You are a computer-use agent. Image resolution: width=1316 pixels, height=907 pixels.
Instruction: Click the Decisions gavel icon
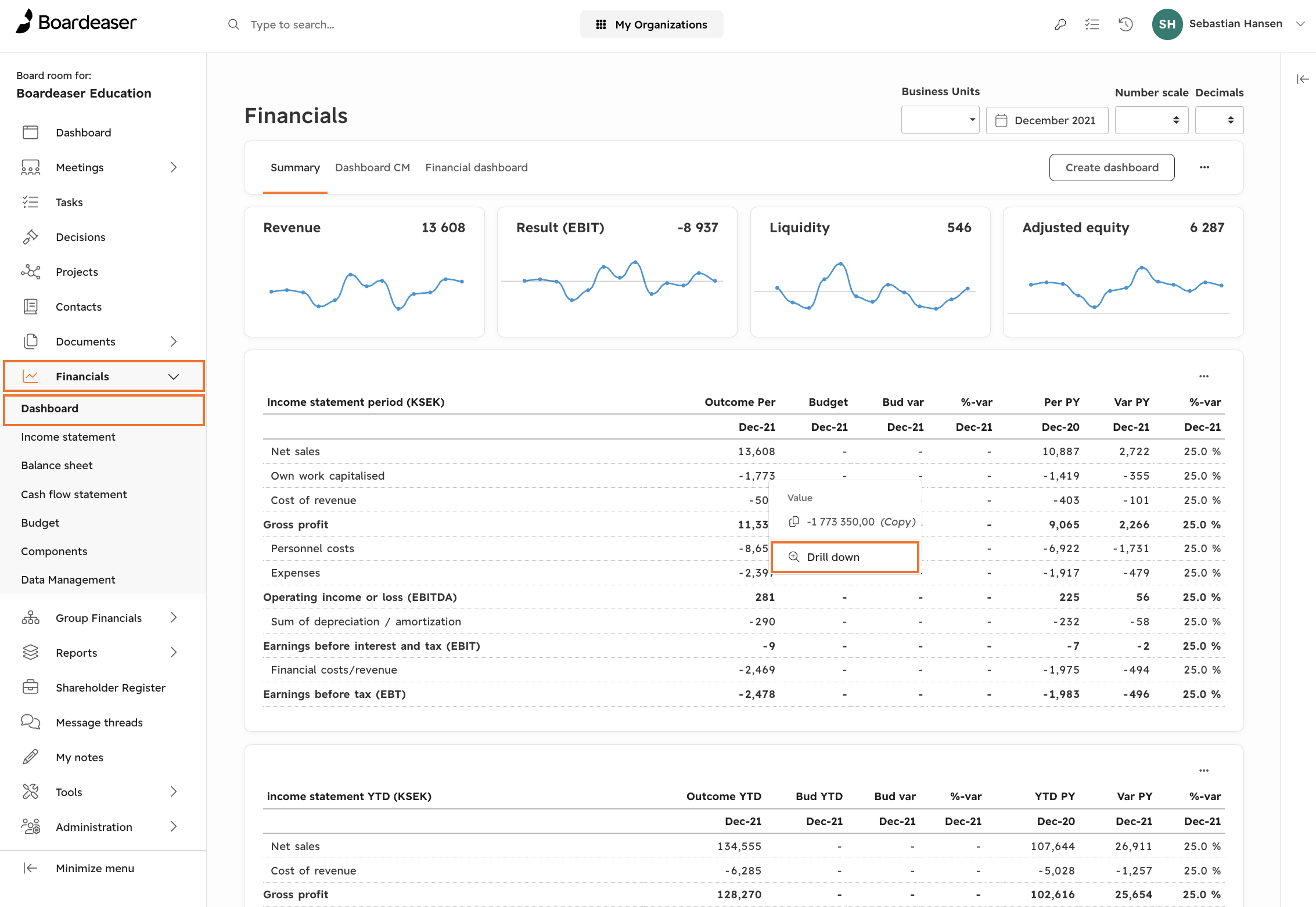(x=31, y=237)
